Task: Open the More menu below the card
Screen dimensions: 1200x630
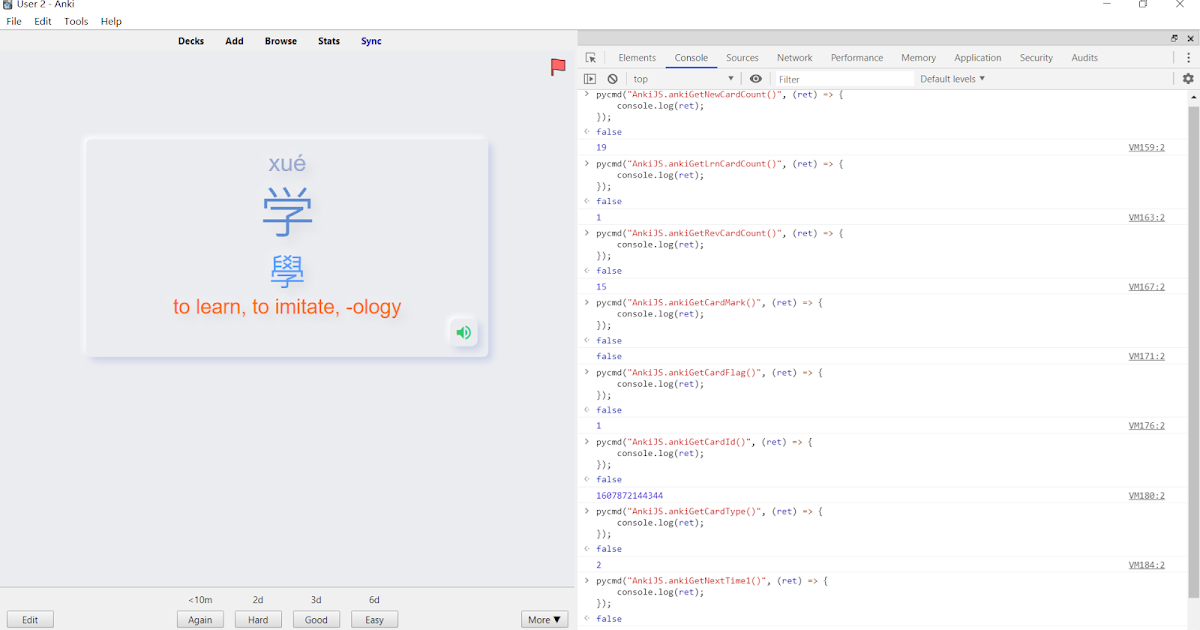Action: coord(543,619)
